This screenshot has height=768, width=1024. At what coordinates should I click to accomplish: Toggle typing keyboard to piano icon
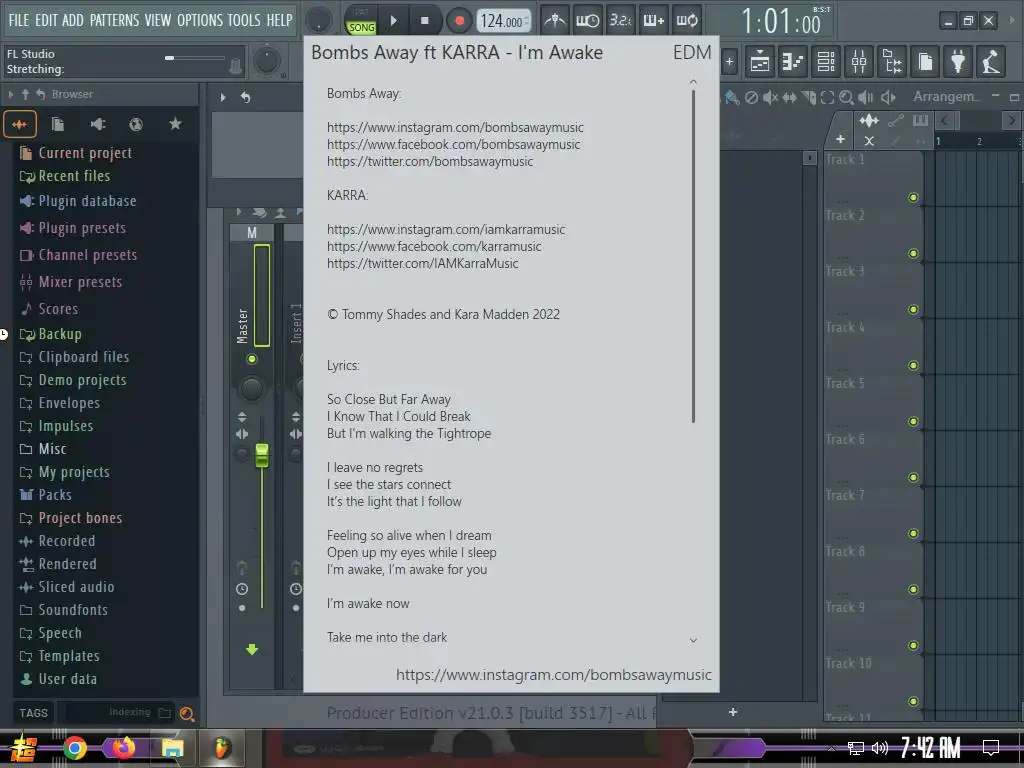click(654, 21)
